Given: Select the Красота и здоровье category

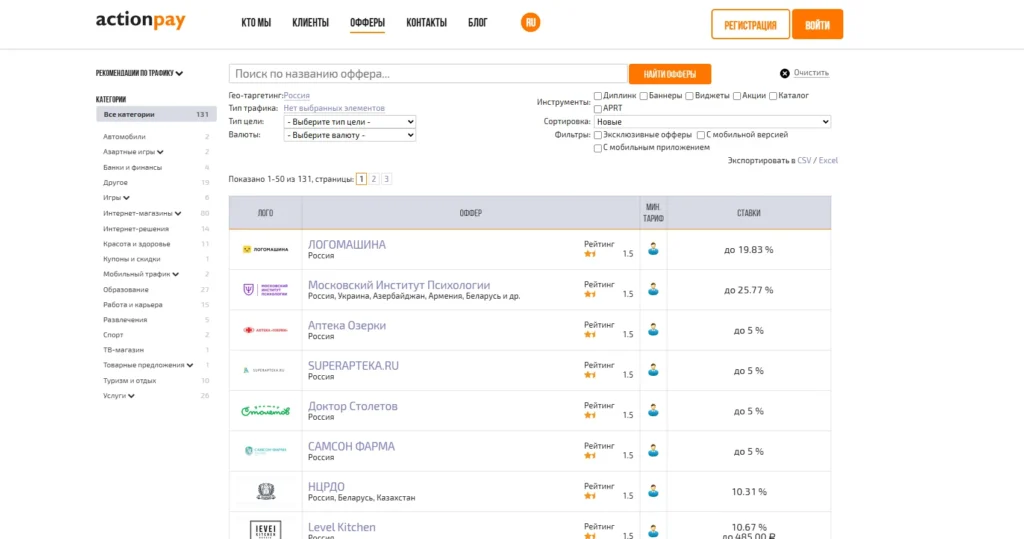Looking at the screenshot, I should coord(136,244).
